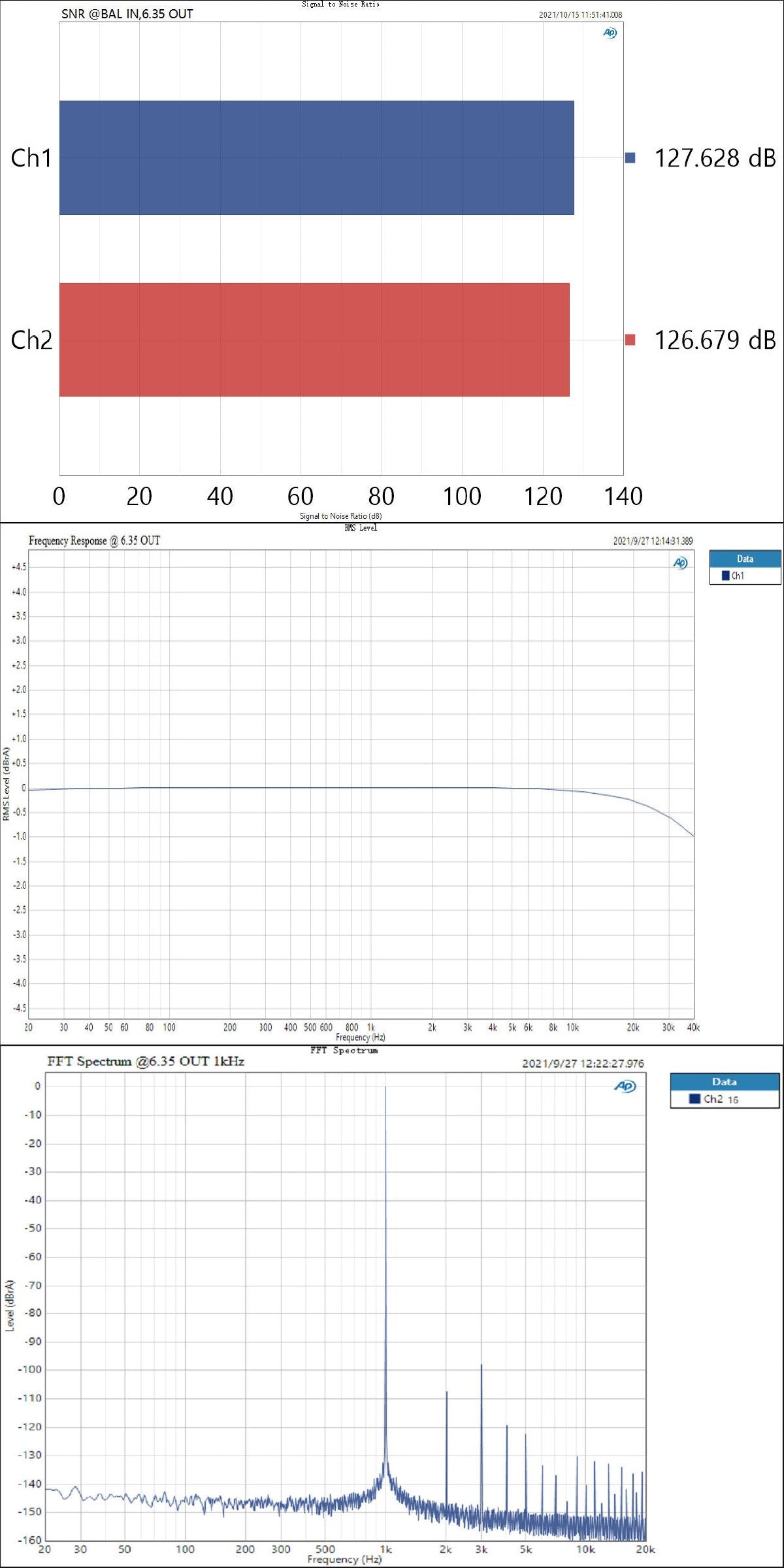
Task: Click the 126.679 dB value label
Action: 715,340
